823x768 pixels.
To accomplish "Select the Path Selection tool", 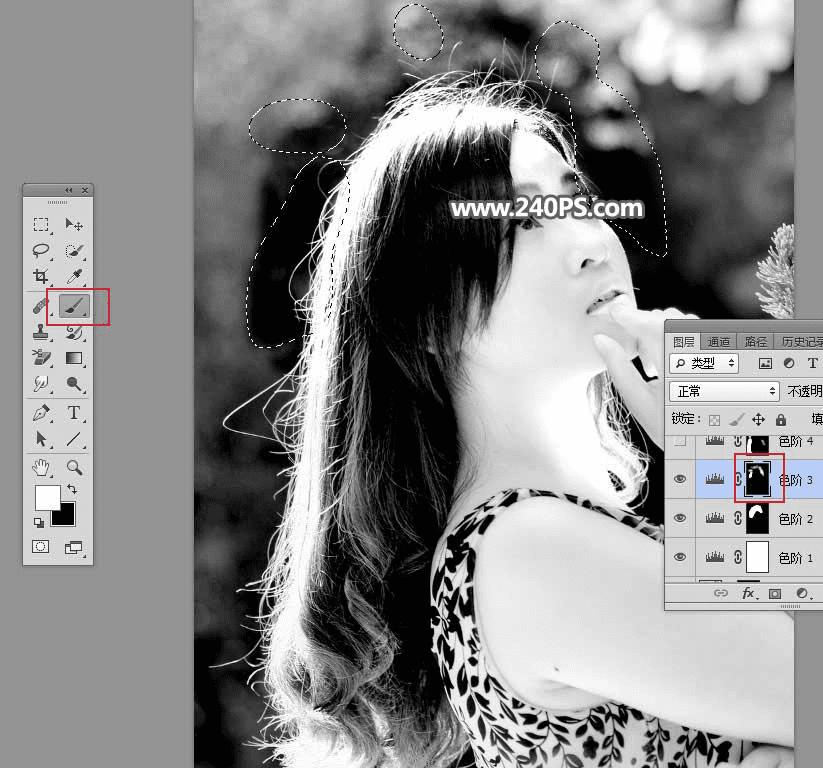I will (41, 439).
